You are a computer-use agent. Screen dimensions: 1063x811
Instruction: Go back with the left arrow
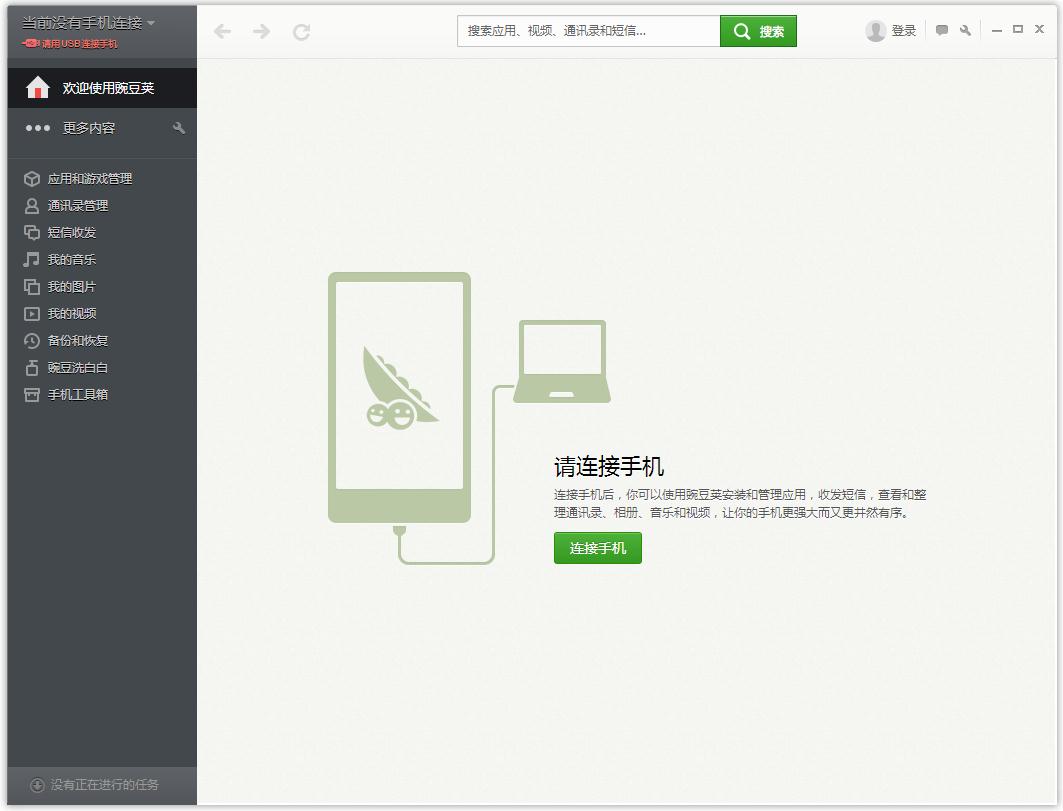(x=222, y=31)
